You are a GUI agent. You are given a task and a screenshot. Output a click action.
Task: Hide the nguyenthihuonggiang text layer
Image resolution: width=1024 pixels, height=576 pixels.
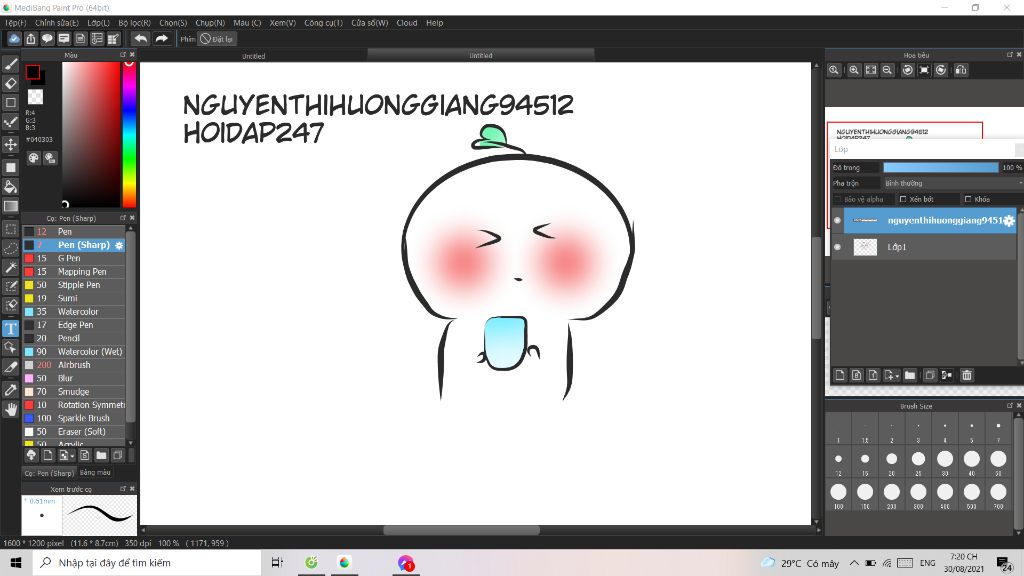click(x=837, y=221)
